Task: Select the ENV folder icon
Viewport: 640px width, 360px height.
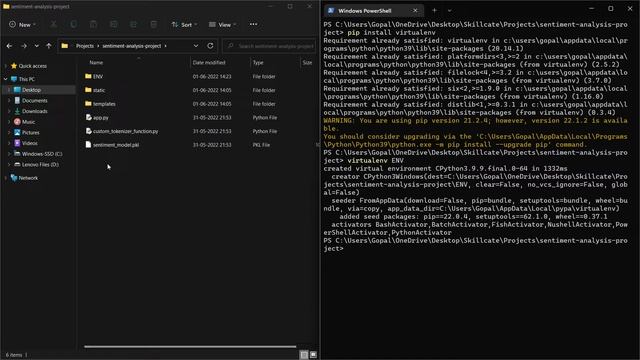Action: click(x=88, y=76)
